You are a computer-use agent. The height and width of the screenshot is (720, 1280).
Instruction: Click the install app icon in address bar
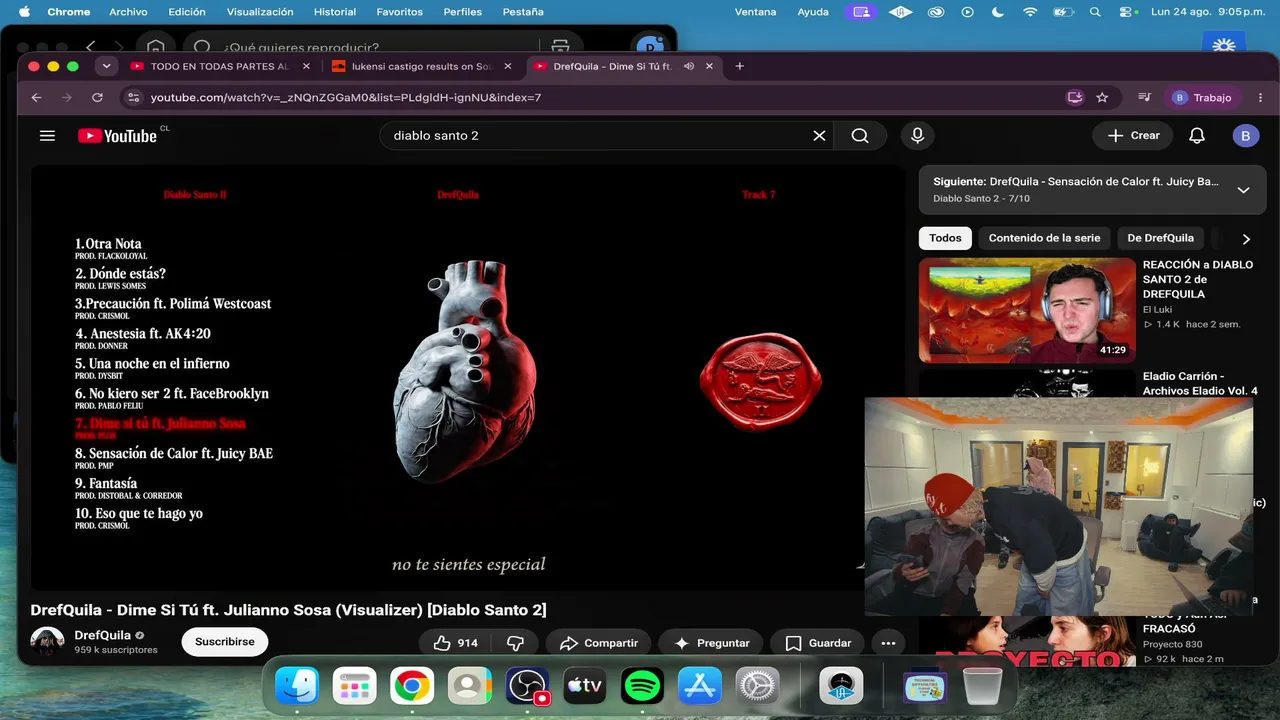[x=1075, y=97]
